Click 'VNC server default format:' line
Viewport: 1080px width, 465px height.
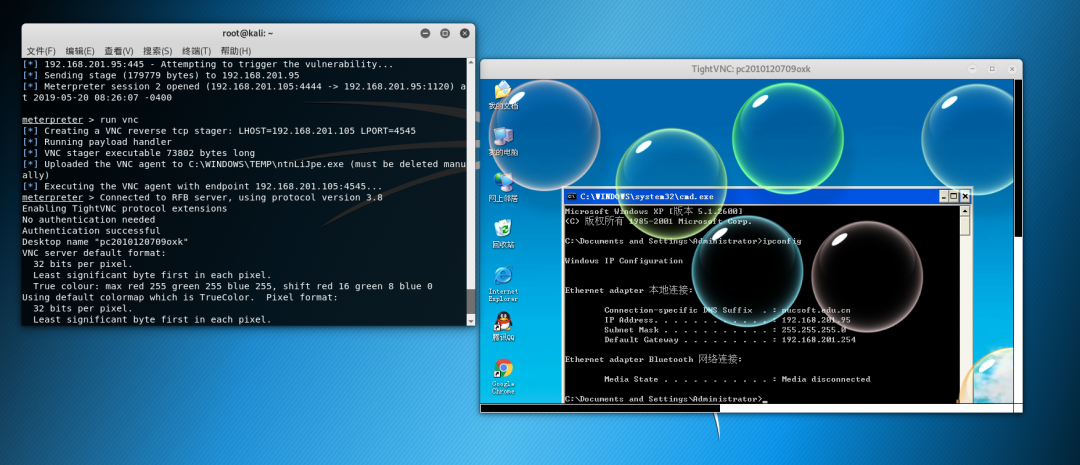[94, 253]
